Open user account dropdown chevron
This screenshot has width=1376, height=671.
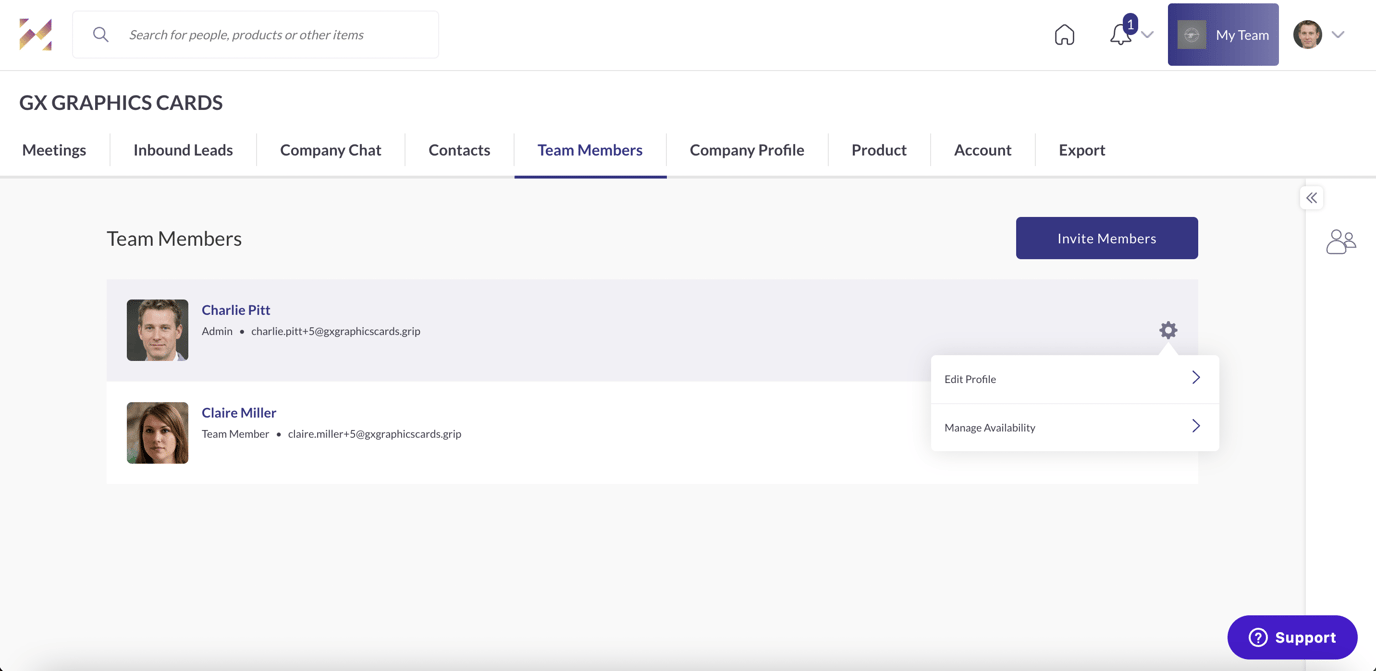(x=1338, y=35)
